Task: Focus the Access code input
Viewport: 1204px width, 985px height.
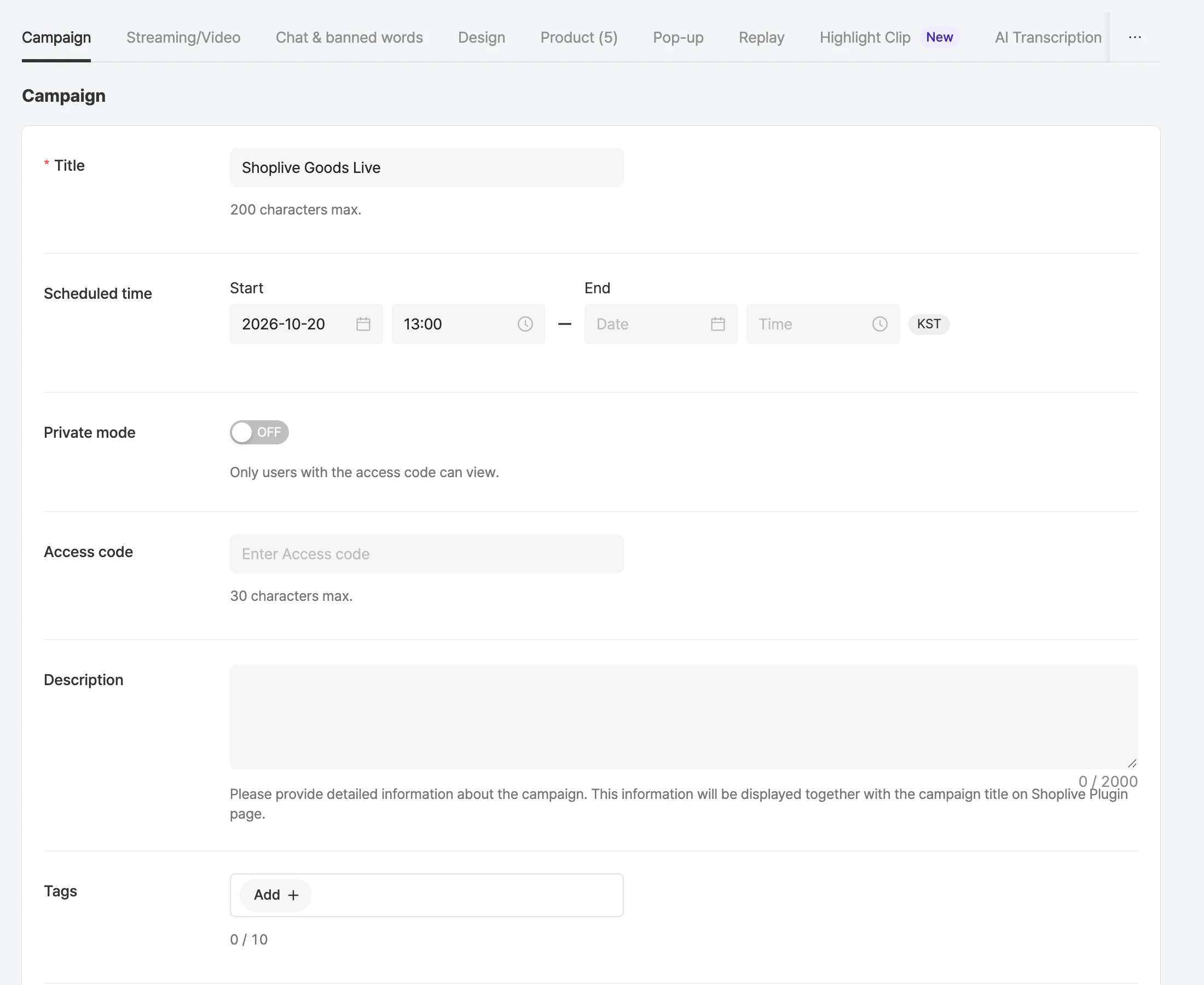Action: [427, 554]
